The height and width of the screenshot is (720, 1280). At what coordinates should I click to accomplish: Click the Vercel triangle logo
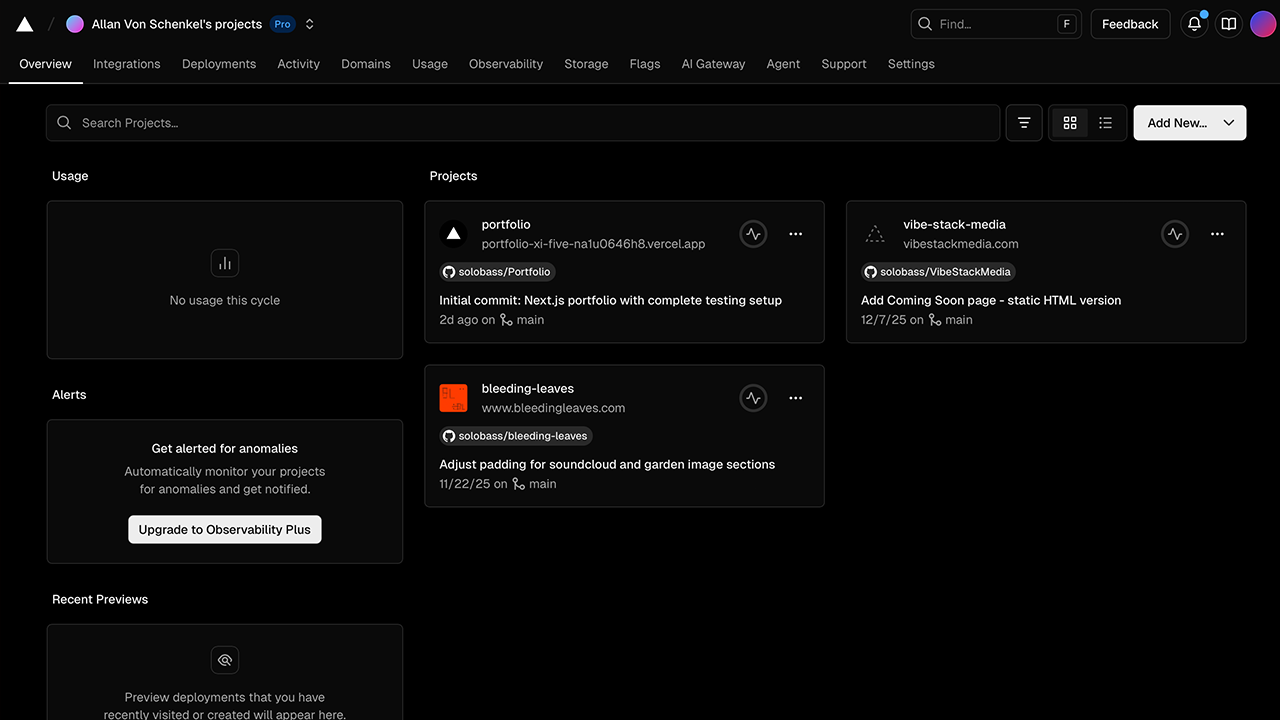click(x=23, y=23)
